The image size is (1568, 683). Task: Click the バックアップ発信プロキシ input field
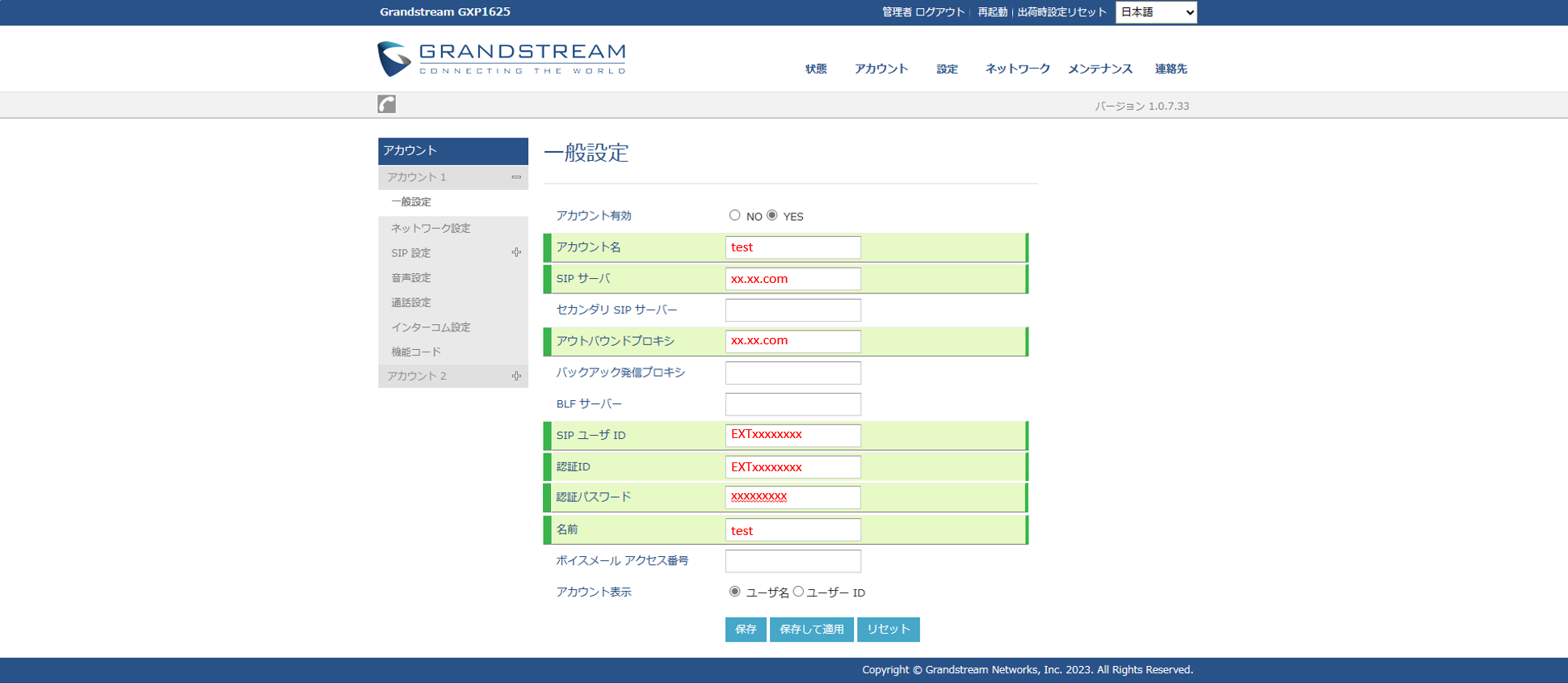793,373
